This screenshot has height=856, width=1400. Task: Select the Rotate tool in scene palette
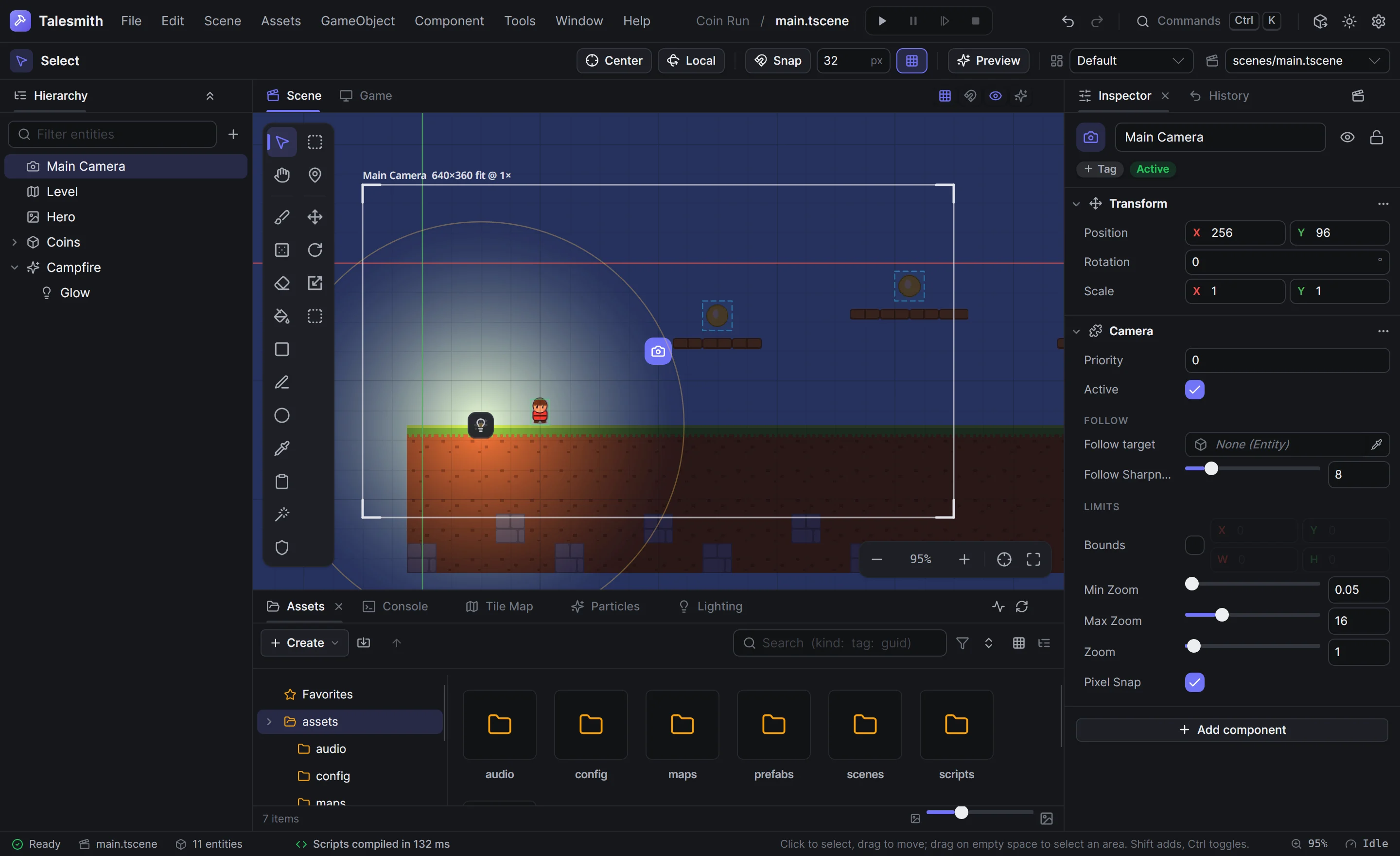pos(315,250)
